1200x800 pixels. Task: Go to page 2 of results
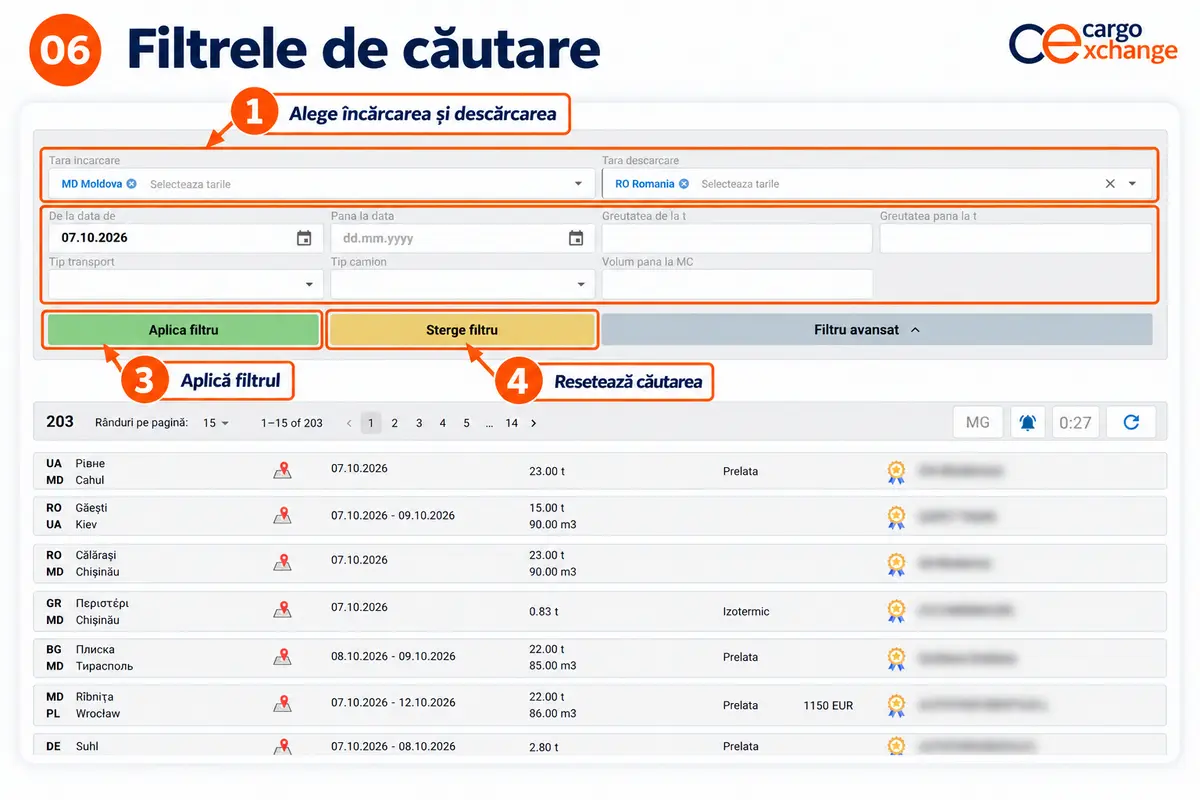[395, 423]
